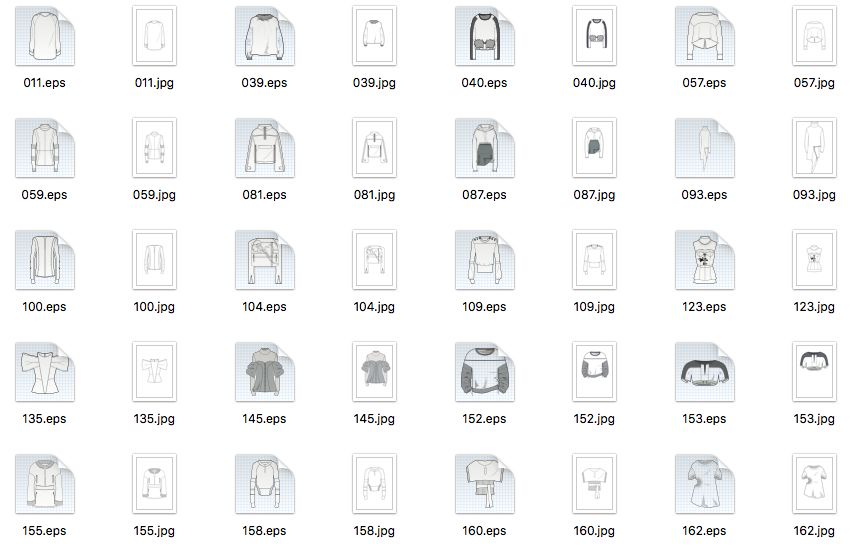Select the 100.jpg thumbnail
The image size is (858, 556).
coord(154,260)
